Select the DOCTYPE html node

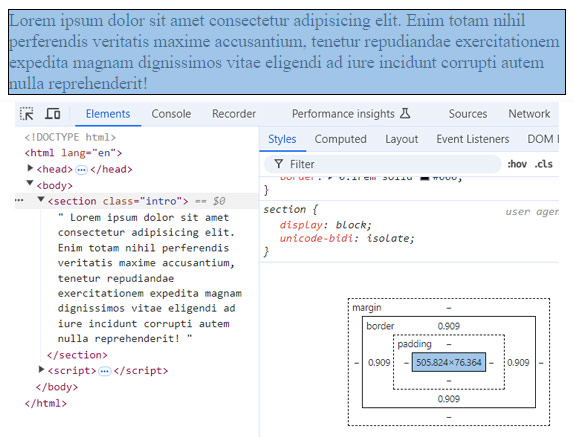point(70,137)
